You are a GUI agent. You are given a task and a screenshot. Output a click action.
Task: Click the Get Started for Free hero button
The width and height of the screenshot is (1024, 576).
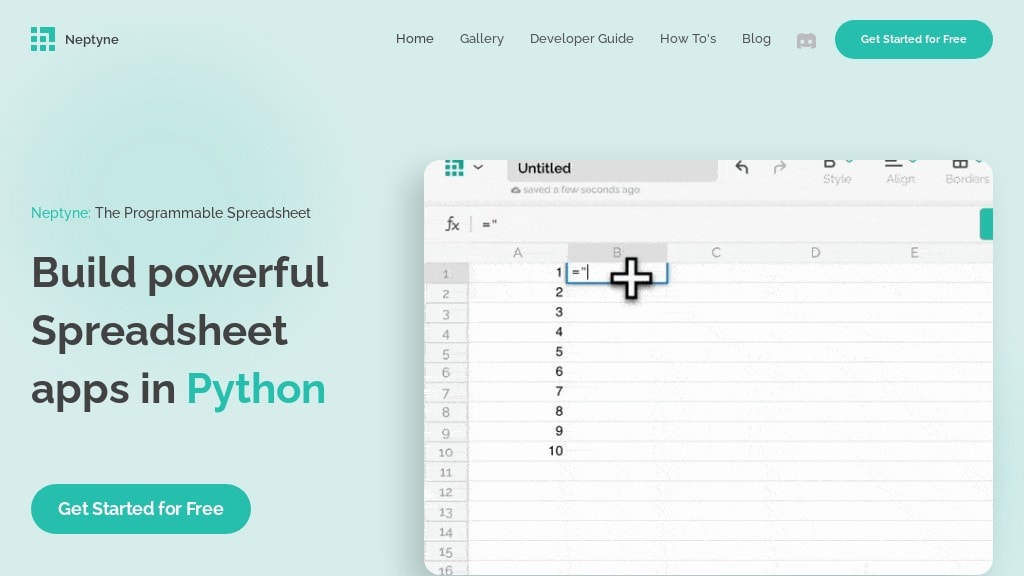coord(140,508)
